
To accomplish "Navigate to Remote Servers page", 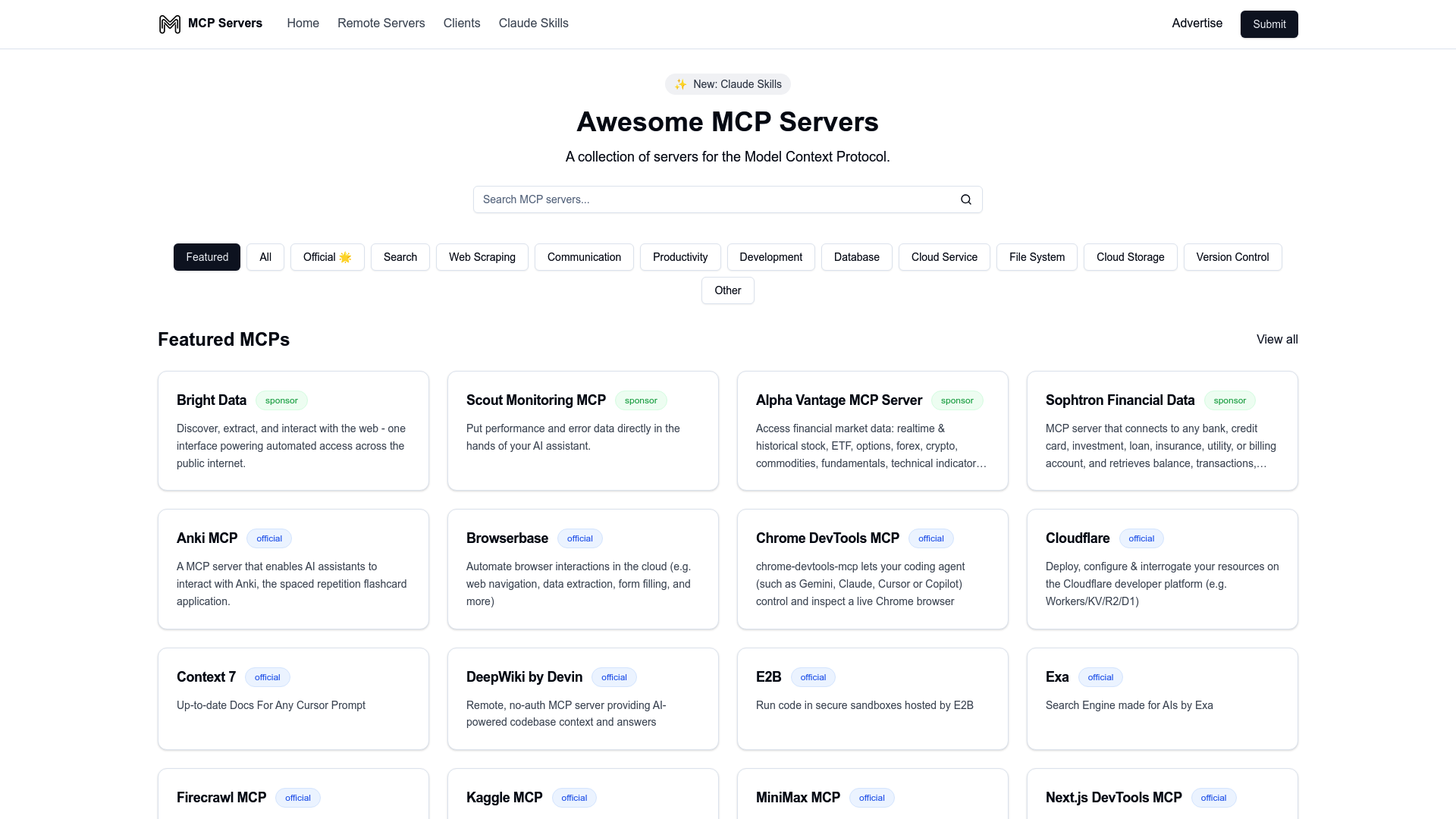I will [381, 24].
